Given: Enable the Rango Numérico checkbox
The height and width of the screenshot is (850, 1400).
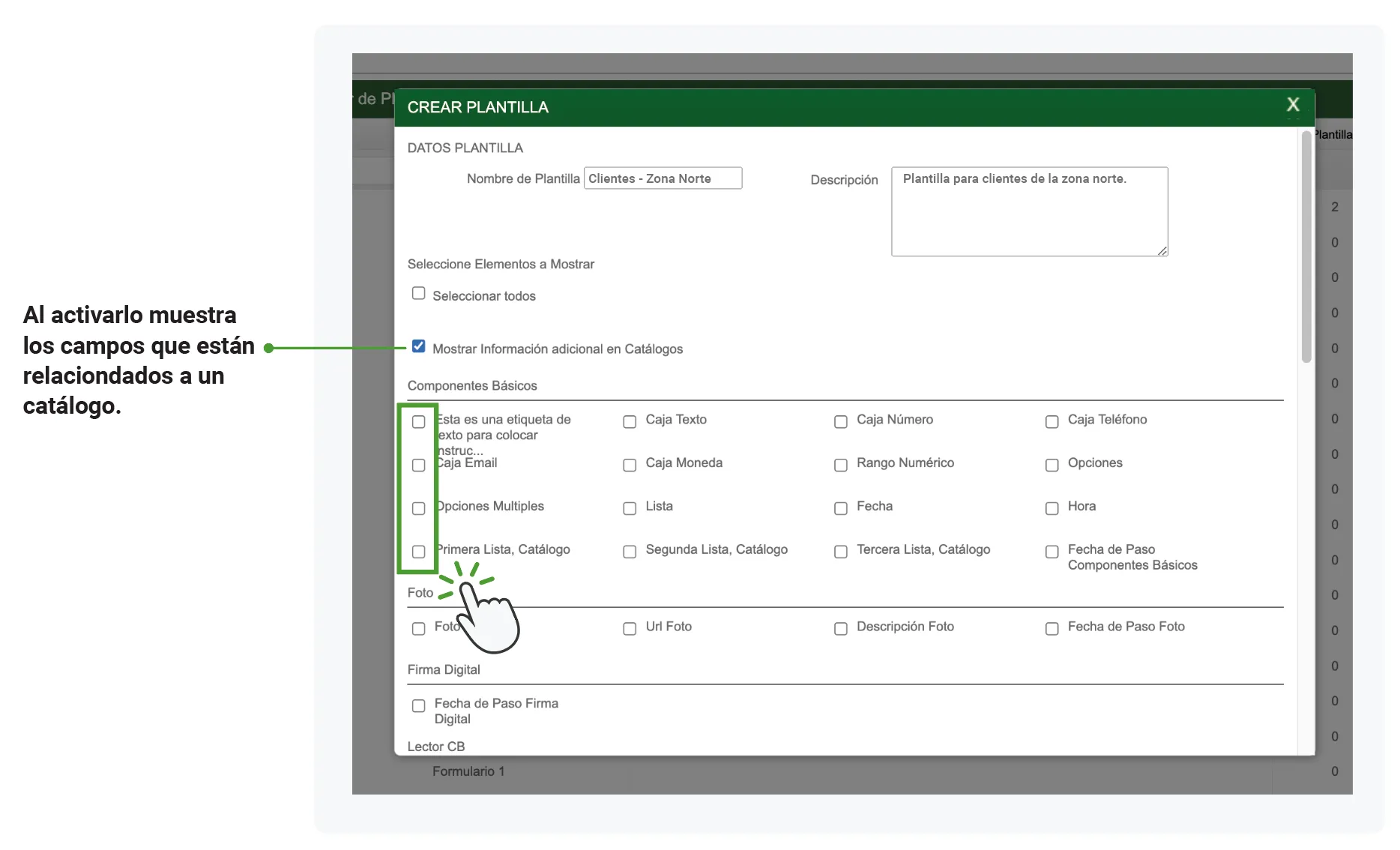Looking at the screenshot, I should 841,465.
